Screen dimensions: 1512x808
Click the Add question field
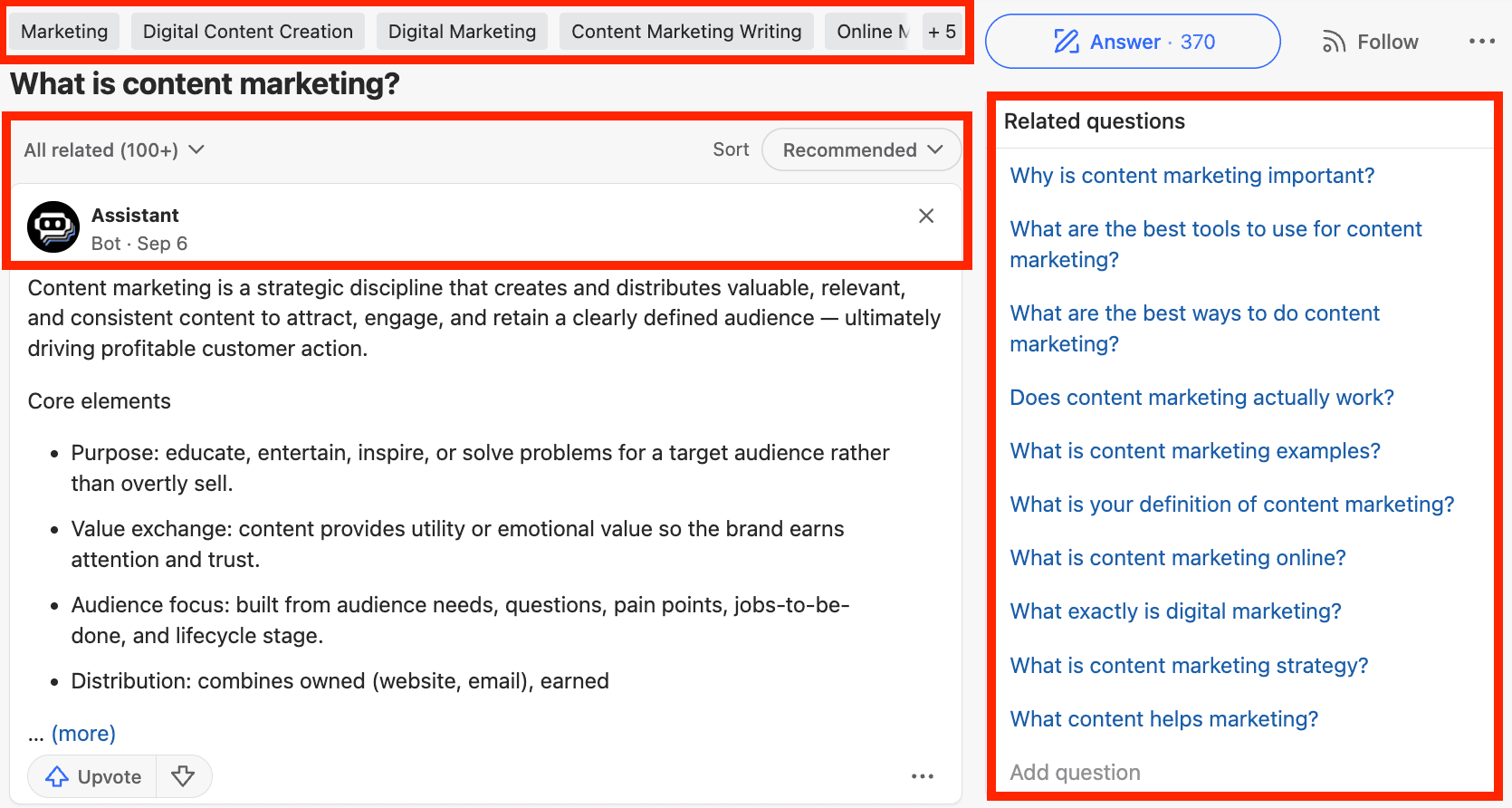[x=1075, y=773]
